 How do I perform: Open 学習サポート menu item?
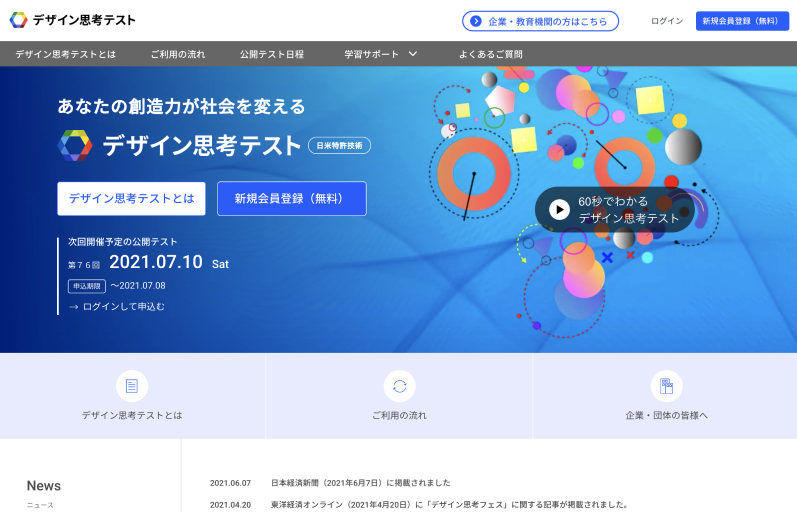[x=372, y=54]
